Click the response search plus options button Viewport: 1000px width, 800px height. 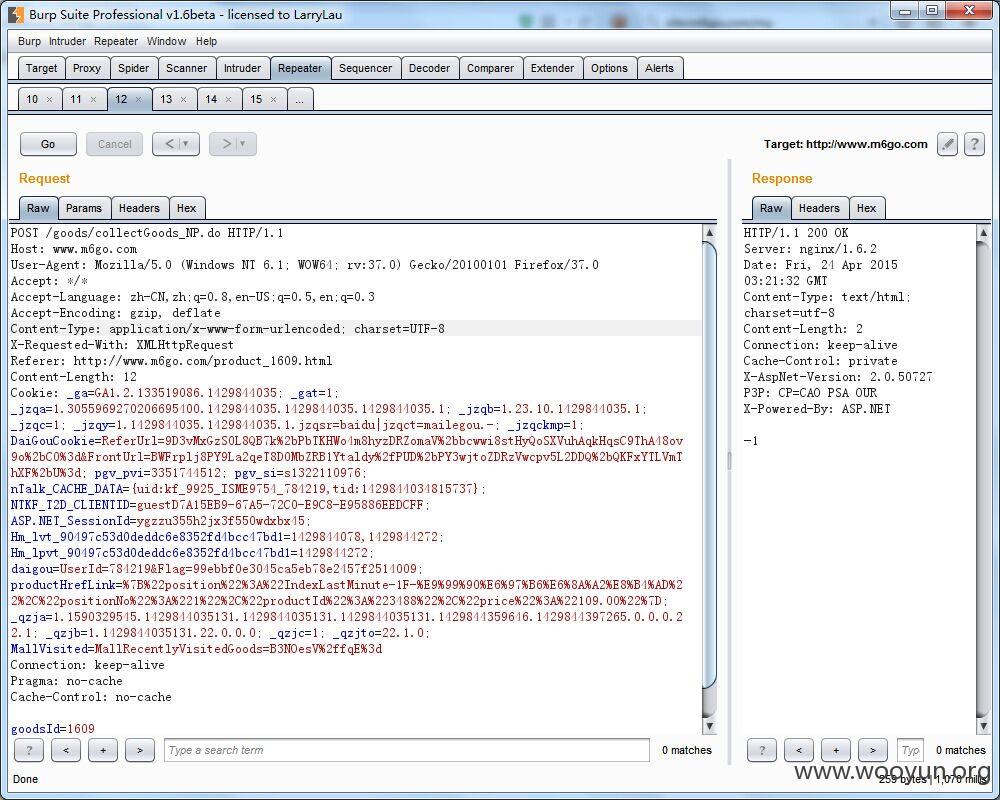coord(835,750)
